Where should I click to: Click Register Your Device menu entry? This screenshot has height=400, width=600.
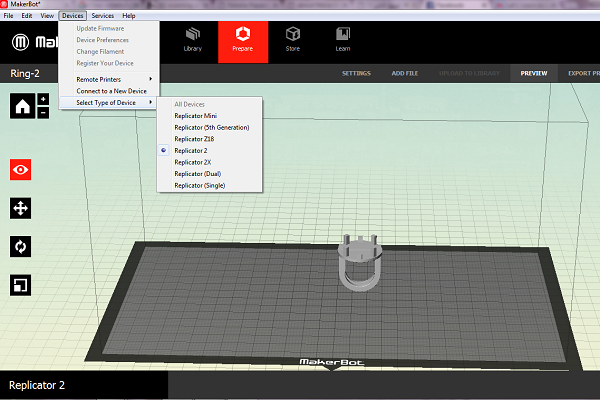click(109, 63)
